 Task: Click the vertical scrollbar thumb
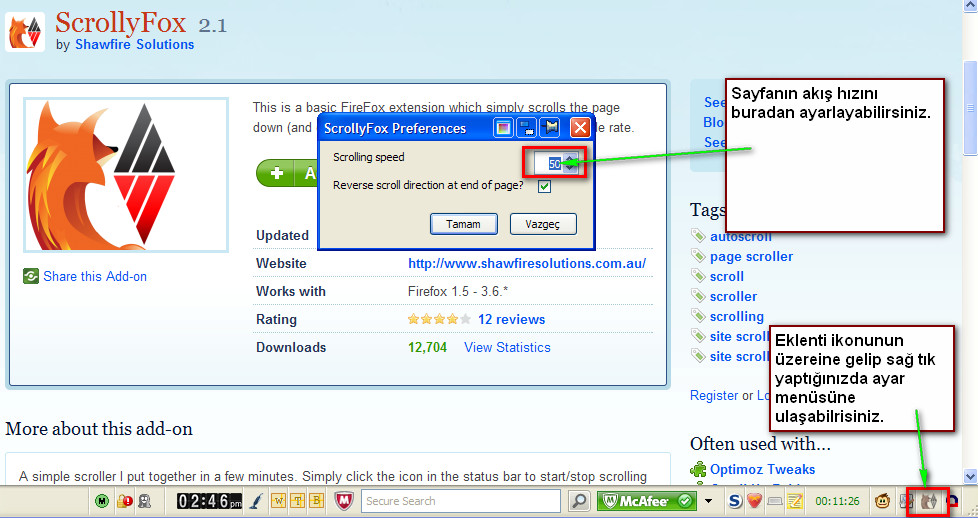[969, 107]
